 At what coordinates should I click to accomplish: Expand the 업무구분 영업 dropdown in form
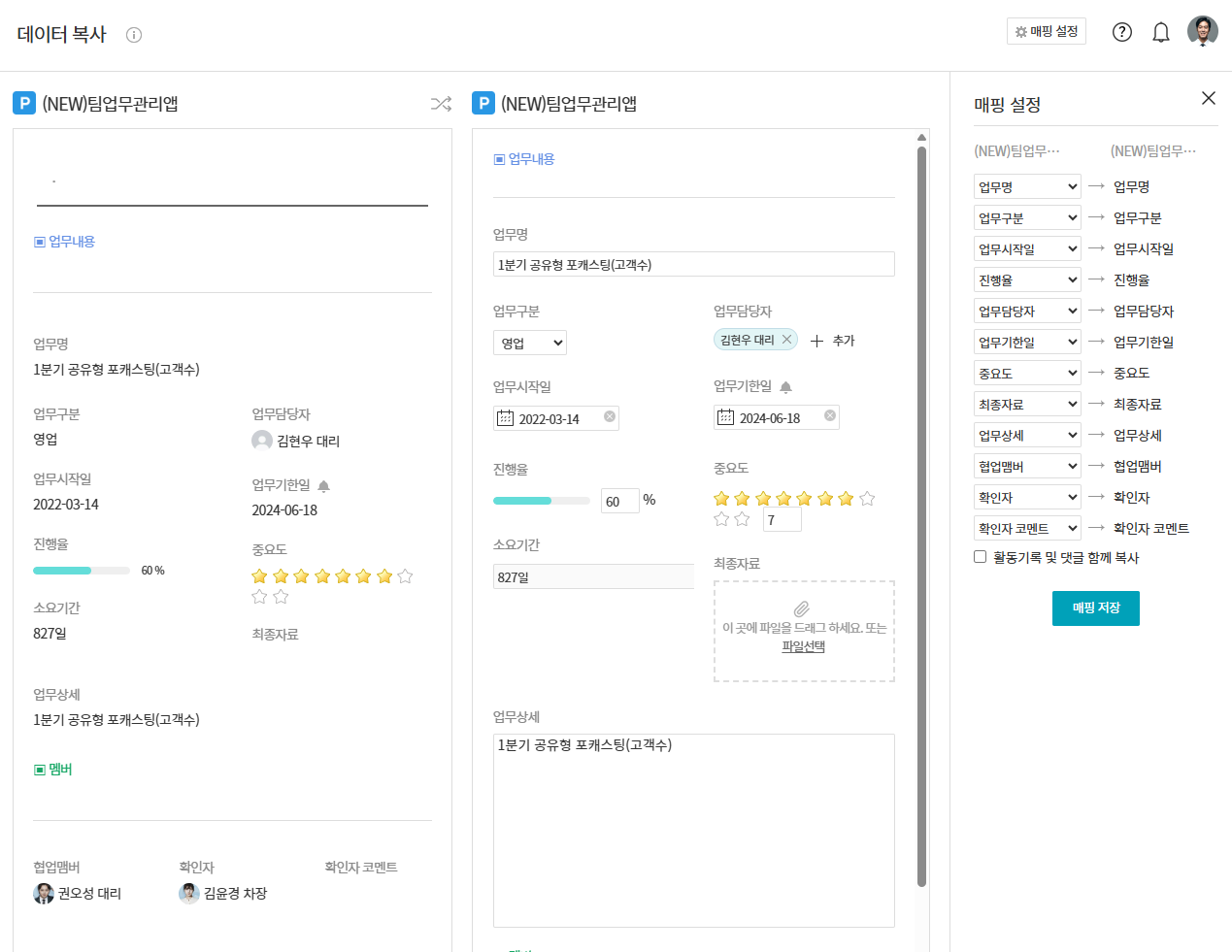530,343
